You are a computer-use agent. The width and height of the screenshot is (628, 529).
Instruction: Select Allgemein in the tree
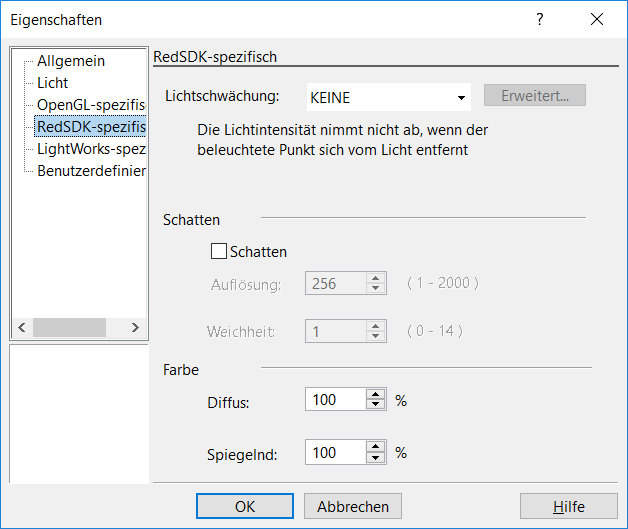point(71,61)
